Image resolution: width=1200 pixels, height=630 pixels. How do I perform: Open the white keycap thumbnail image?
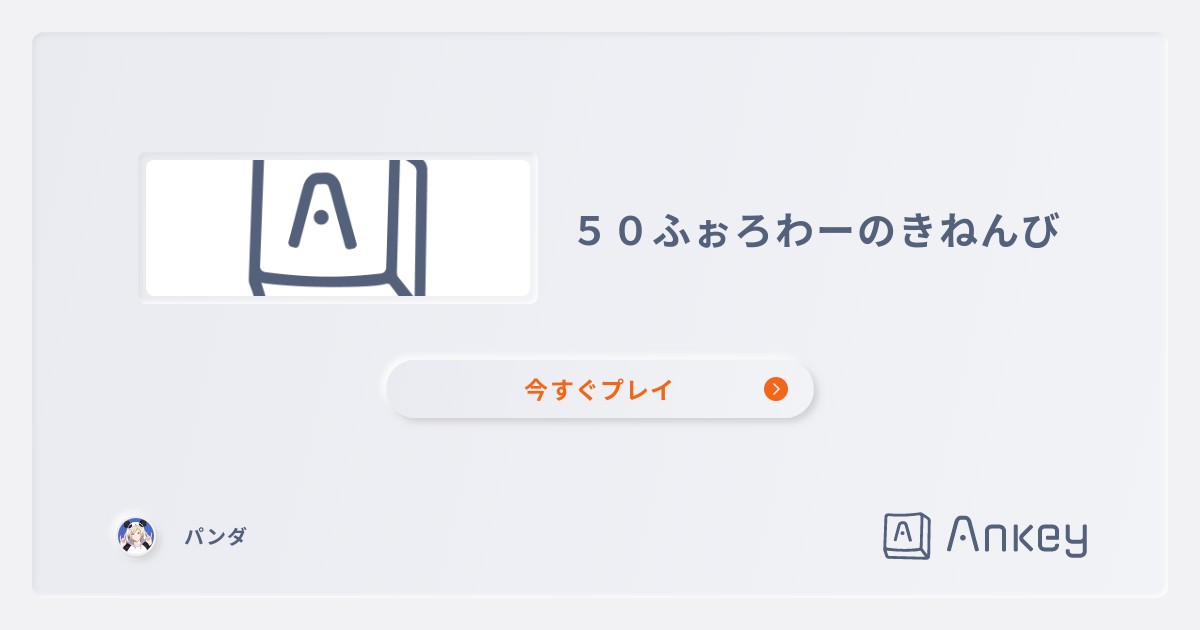tap(338, 228)
